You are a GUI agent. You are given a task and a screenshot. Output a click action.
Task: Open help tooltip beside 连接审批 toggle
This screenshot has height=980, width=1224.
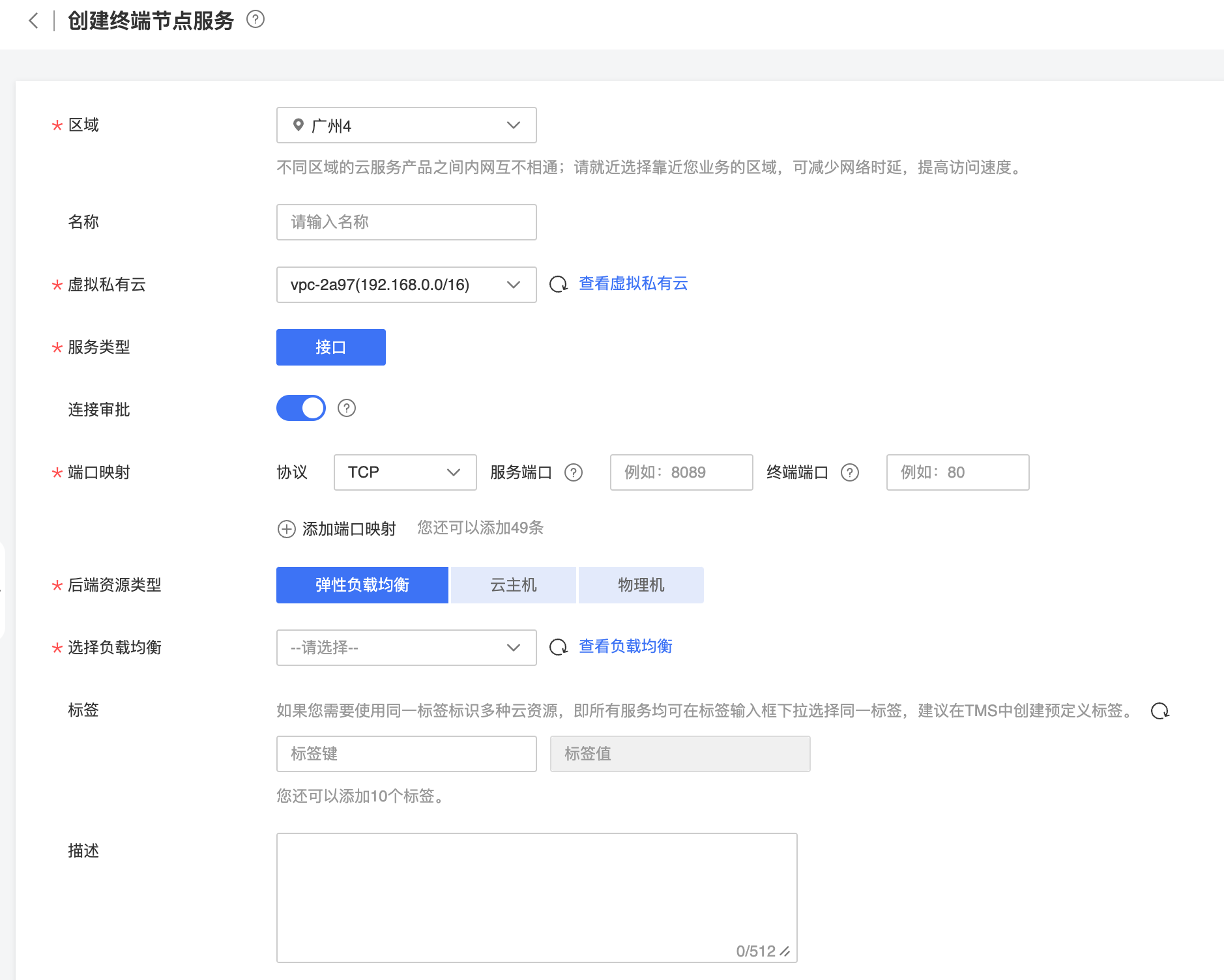[x=347, y=409]
